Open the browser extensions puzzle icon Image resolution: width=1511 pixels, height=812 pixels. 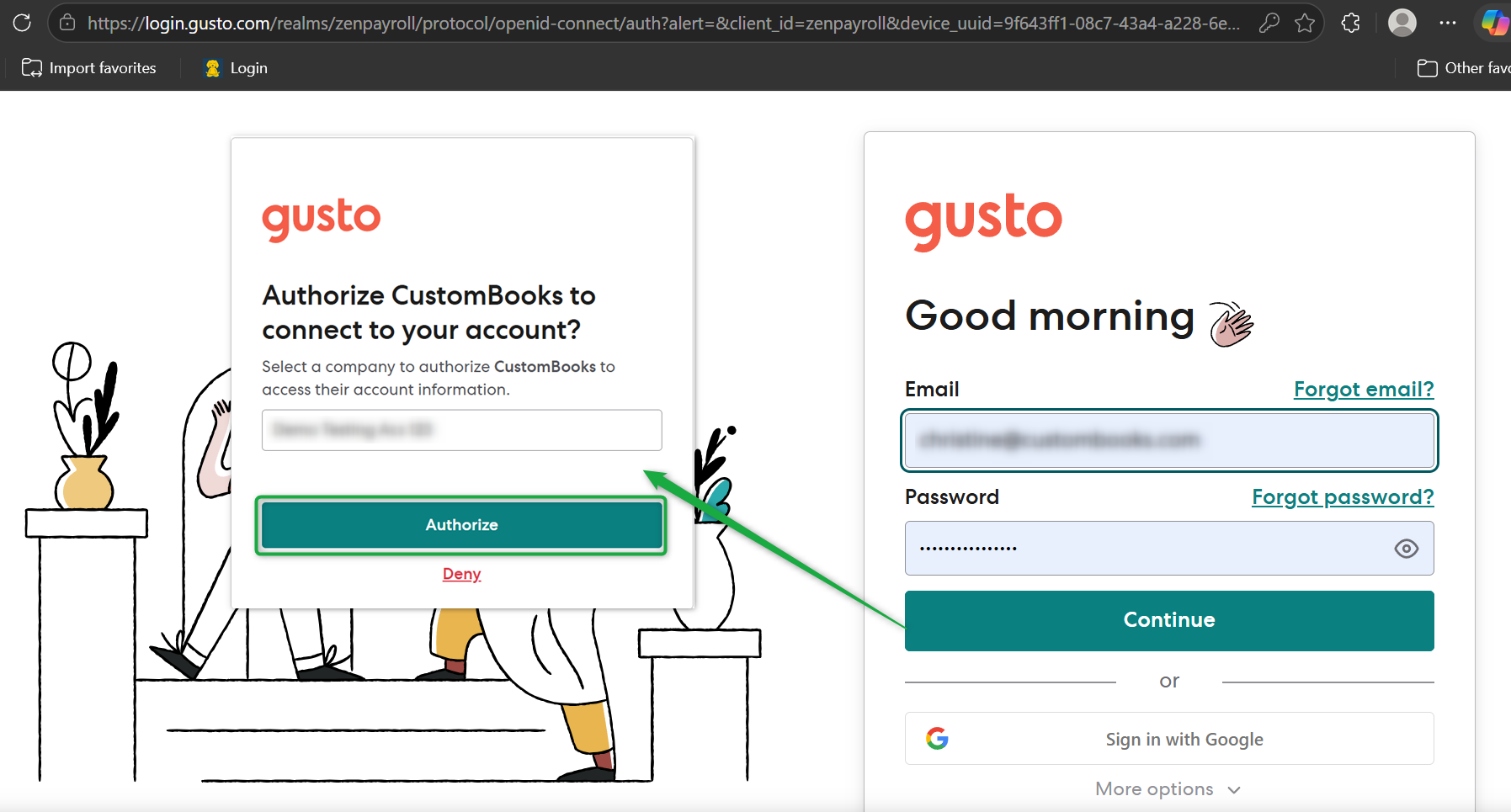(1351, 23)
